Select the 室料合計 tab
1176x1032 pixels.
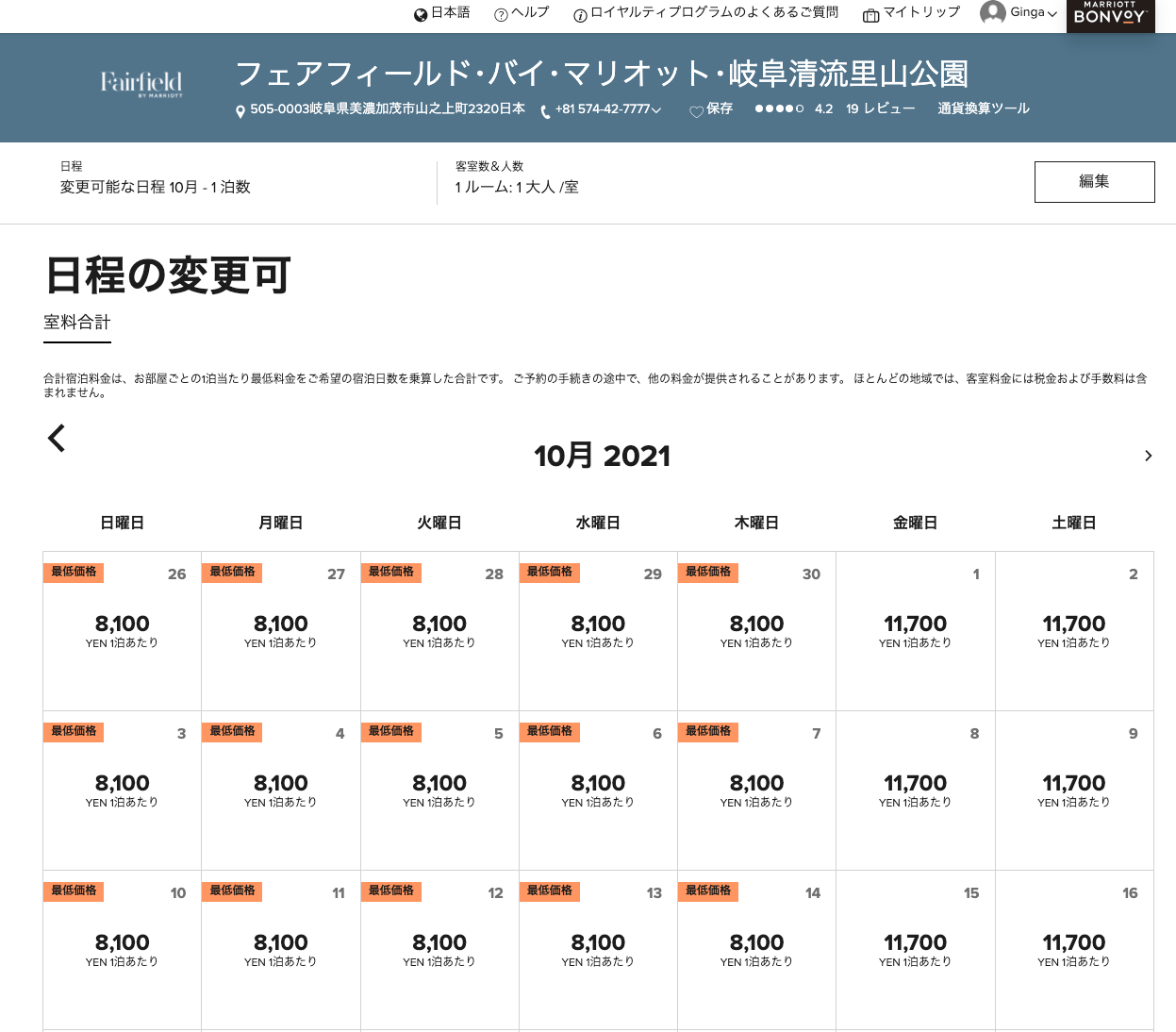coord(77,323)
